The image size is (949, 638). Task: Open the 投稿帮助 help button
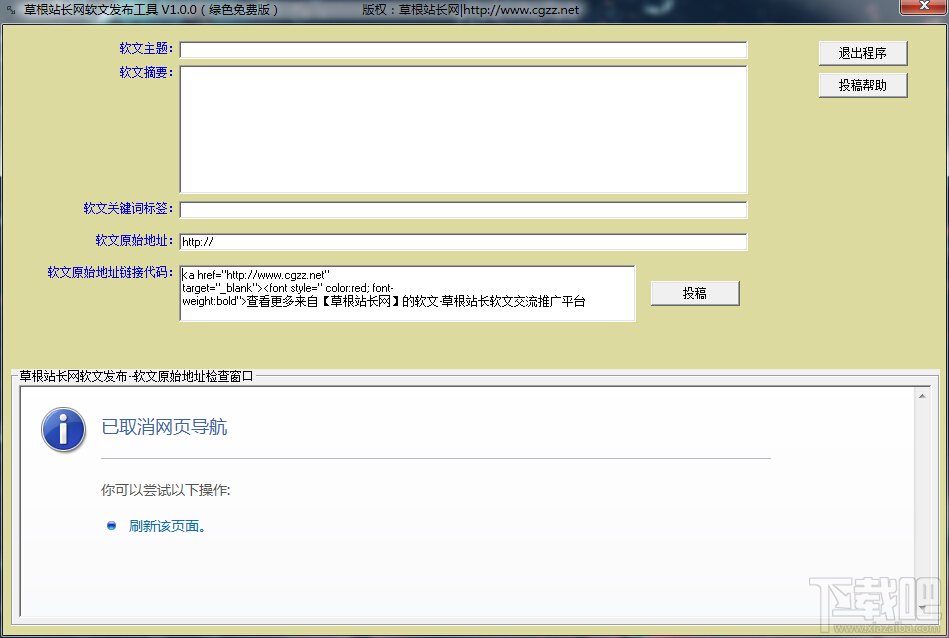pos(862,85)
